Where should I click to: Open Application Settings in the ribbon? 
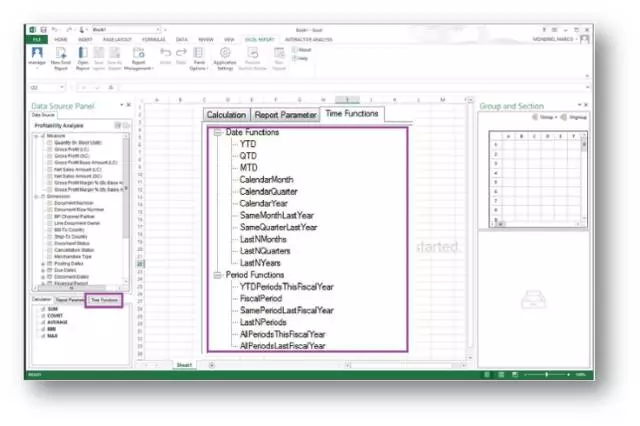click(226, 53)
